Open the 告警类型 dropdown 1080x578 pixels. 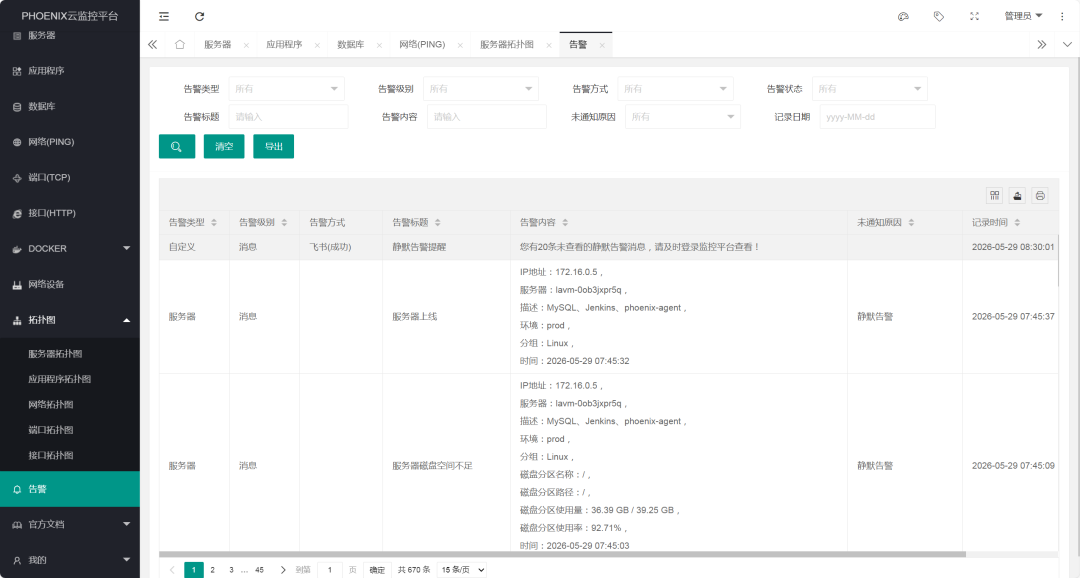(x=287, y=89)
